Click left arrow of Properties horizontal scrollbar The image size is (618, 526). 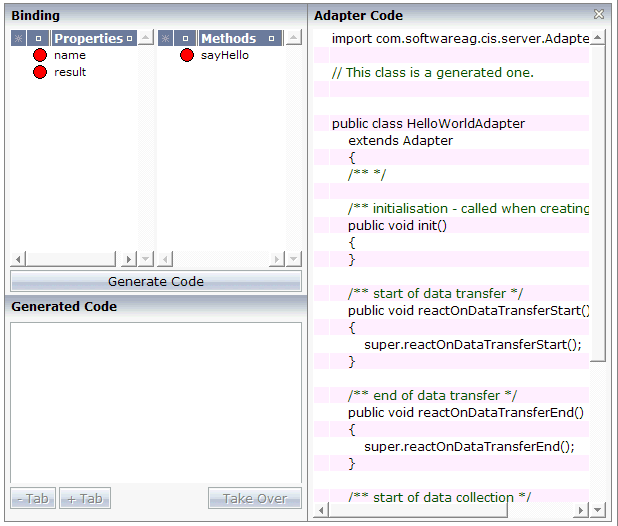pos(18,259)
